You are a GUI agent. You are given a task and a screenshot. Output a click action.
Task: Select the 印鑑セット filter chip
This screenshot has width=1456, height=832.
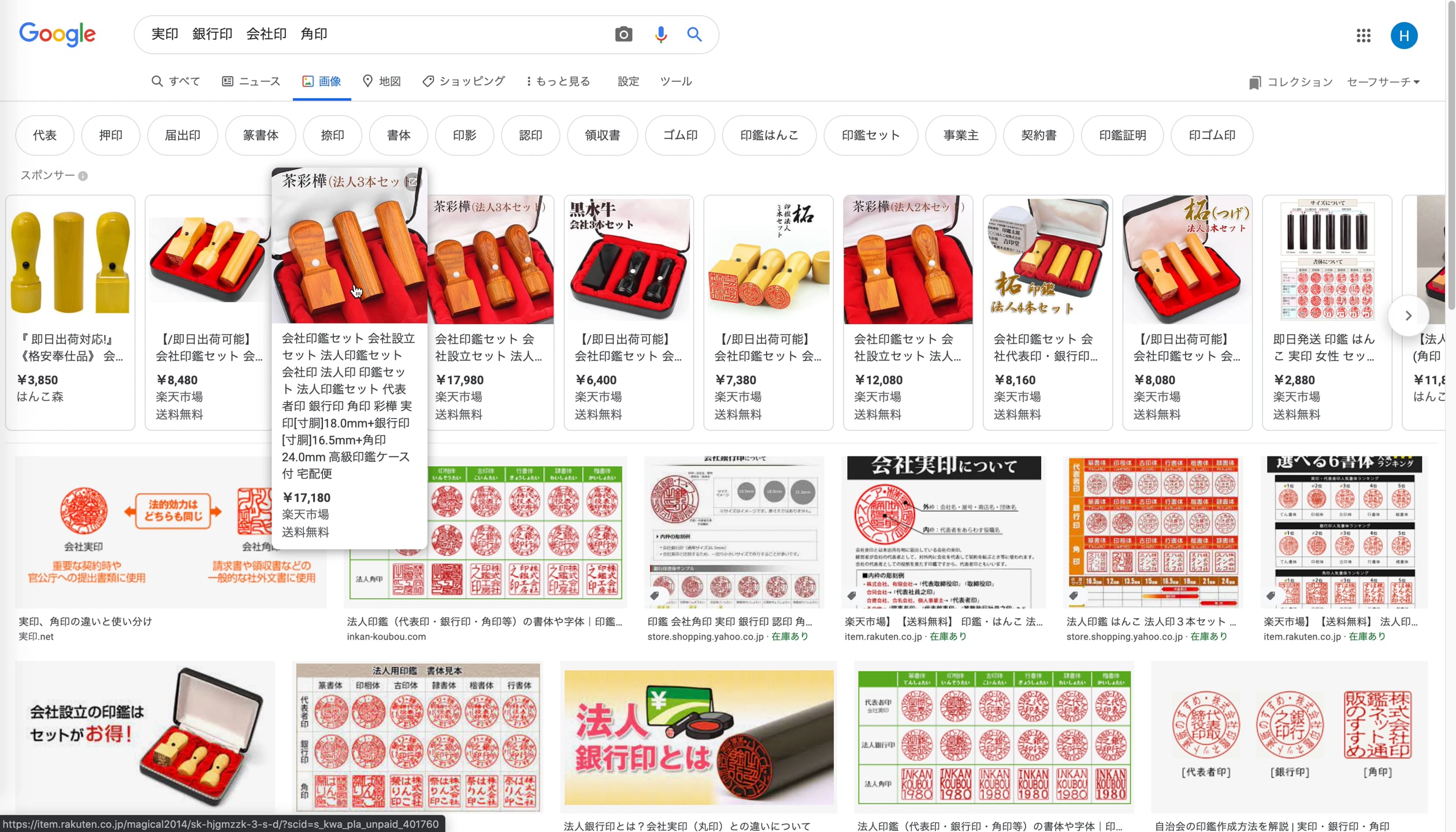tap(870, 135)
